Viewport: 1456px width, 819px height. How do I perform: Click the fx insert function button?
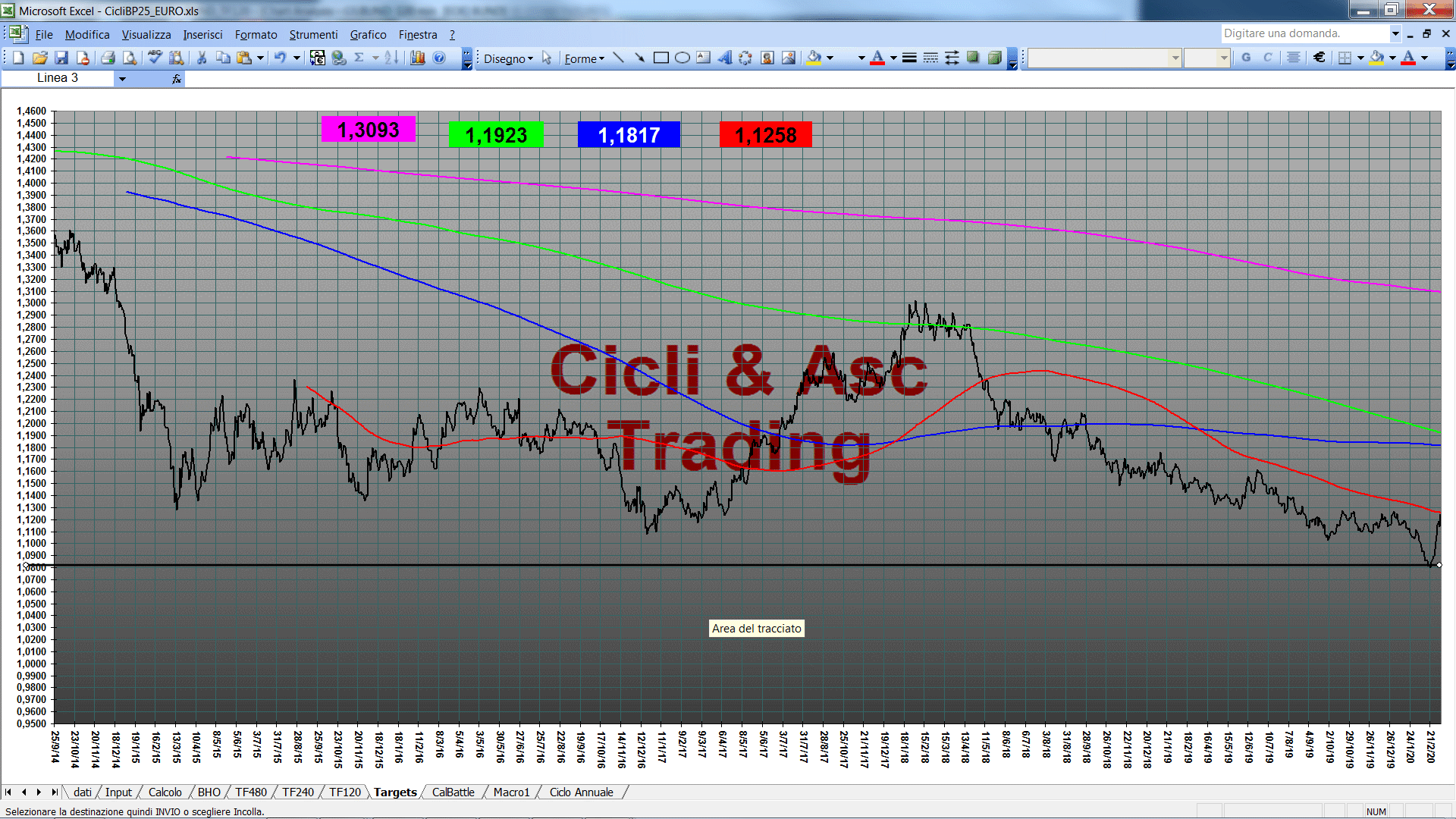(177, 79)
